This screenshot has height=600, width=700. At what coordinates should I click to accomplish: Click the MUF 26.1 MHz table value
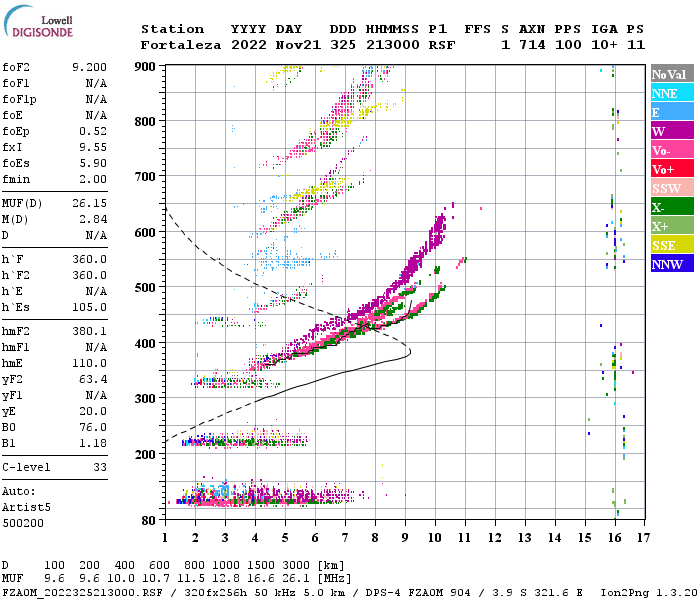point(296,579)
